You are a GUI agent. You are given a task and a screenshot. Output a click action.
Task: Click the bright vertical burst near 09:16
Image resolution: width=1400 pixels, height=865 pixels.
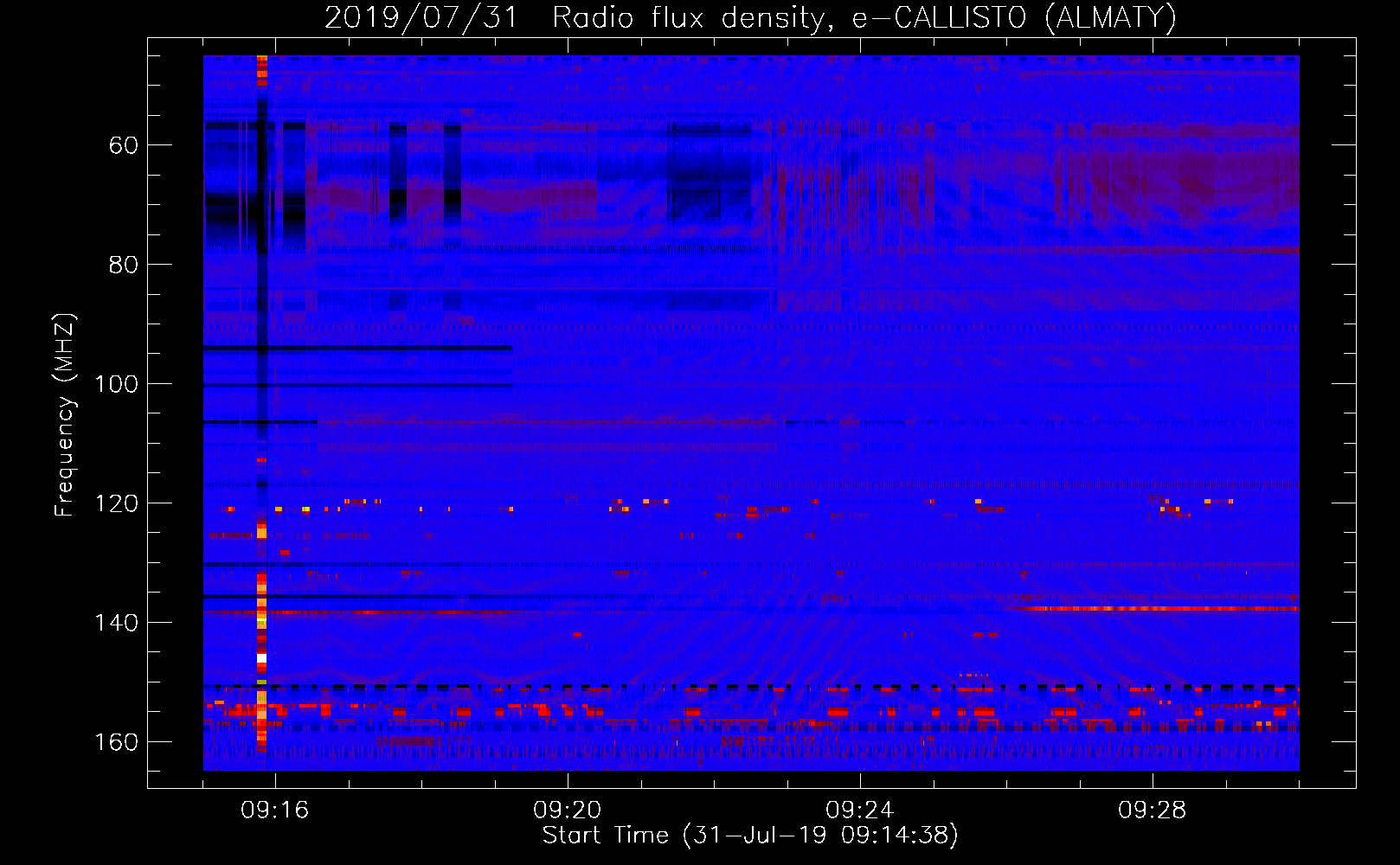(262, 402)
